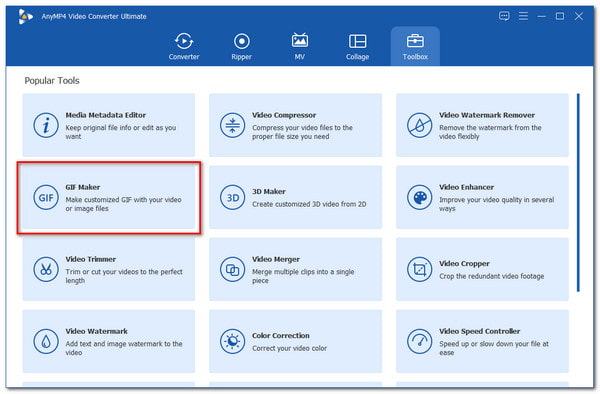This screenshot has width=600, height=394.
Task: Select the Toolbox tab
Action: (x=415, y=46)
